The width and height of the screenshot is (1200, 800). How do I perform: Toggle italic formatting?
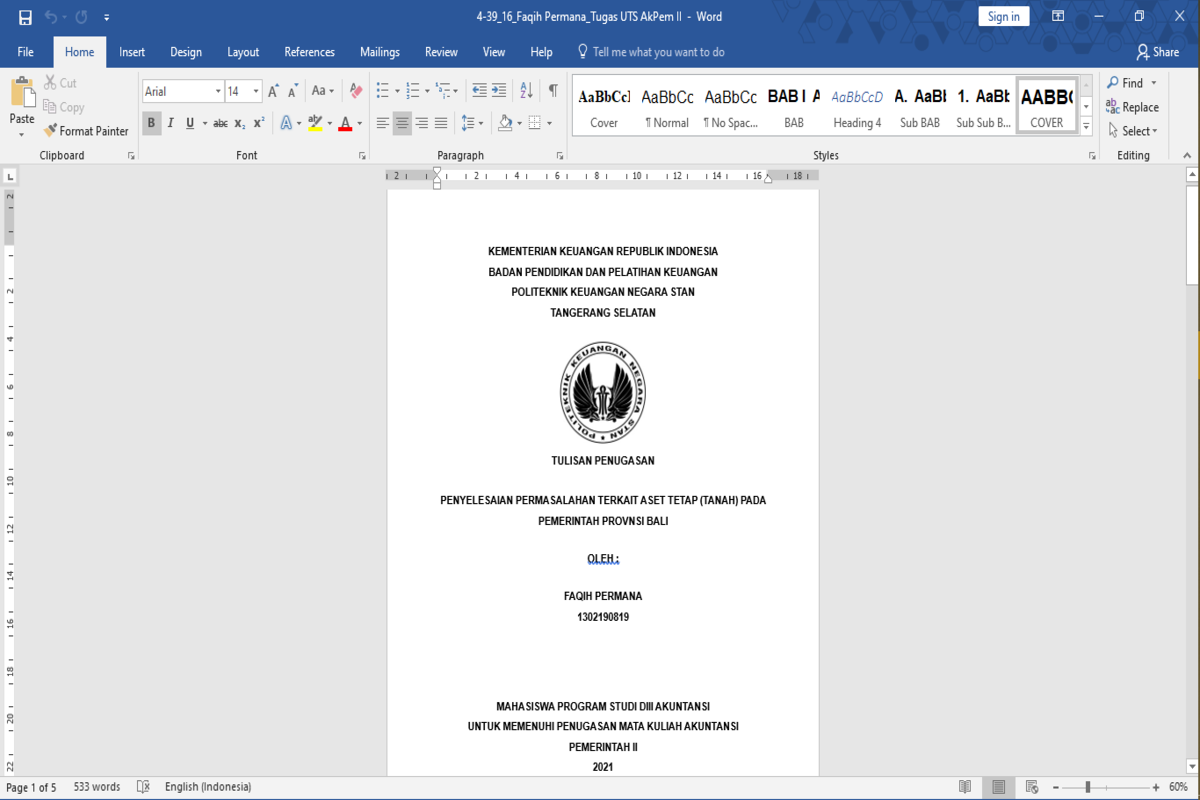[x=170, y=123]
